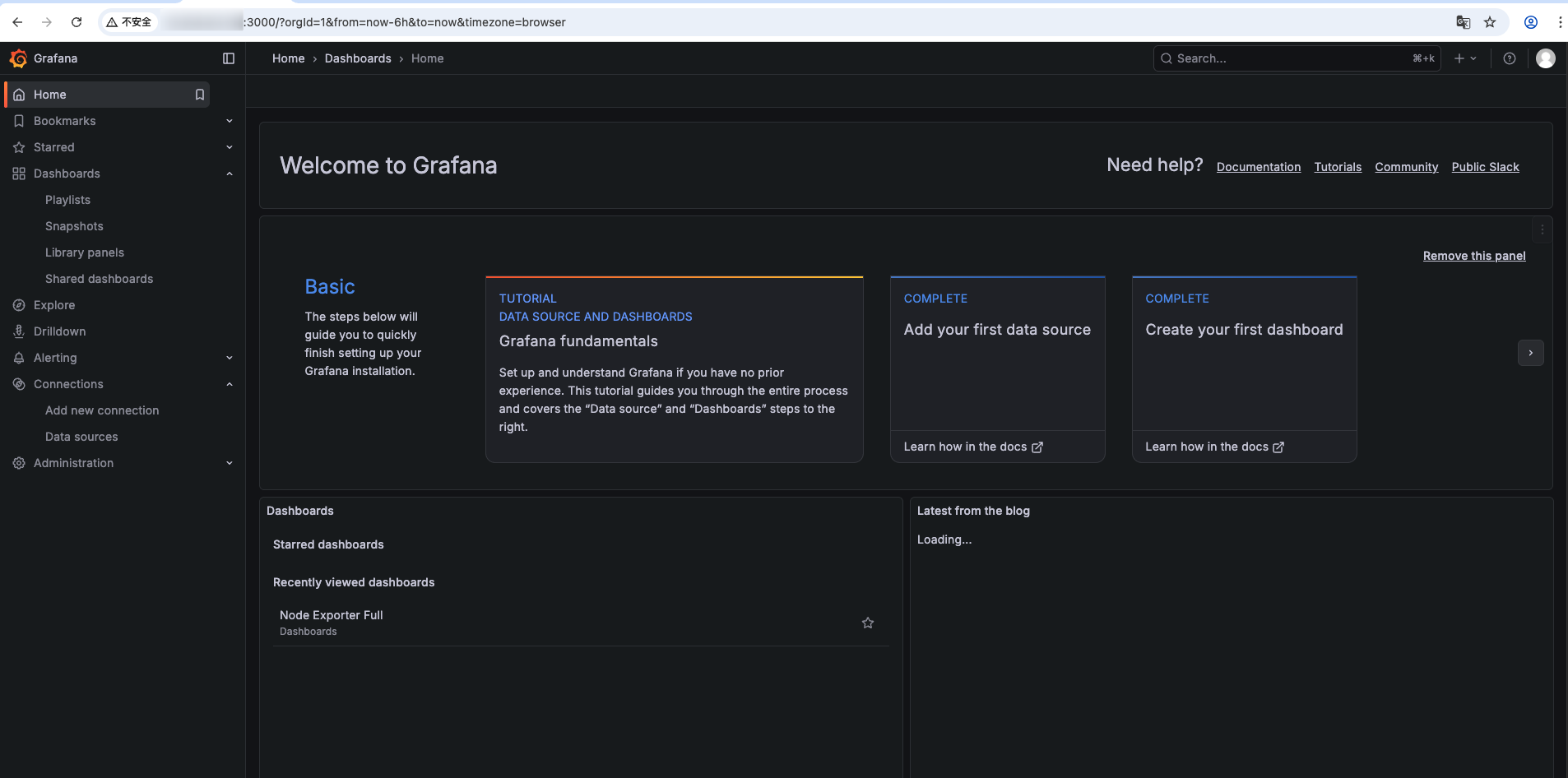
Task: Open Drilldown in the sidebar
Action: click(59, 331)
